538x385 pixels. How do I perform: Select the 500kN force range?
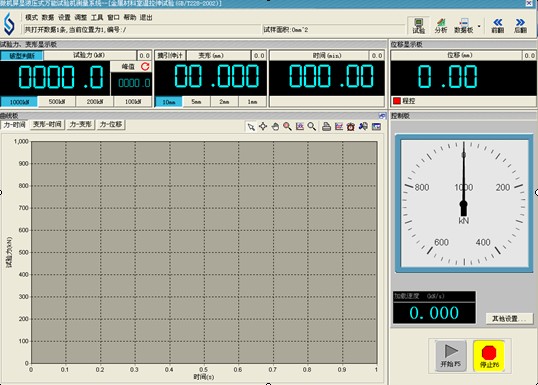click(57, 102)
